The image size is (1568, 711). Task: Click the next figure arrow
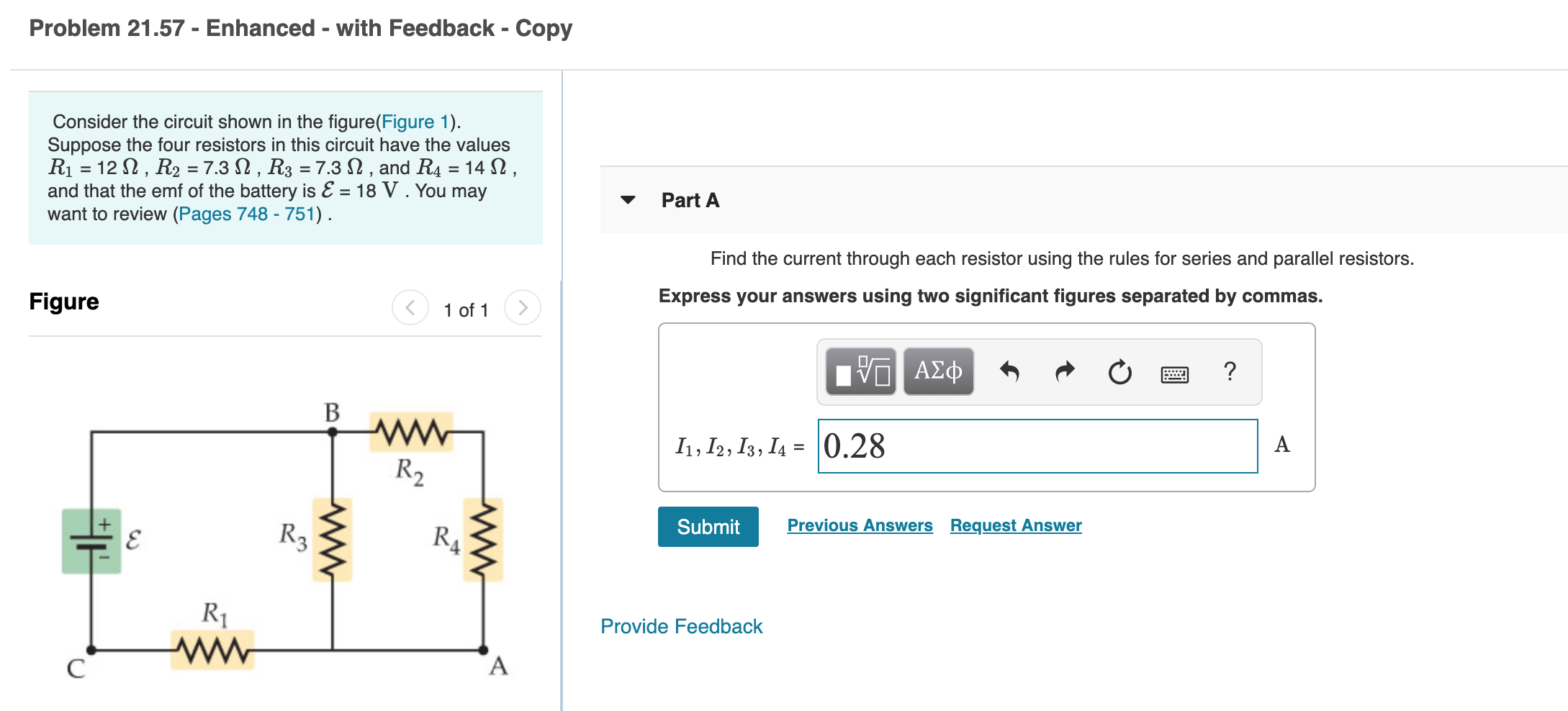click(x=523, y=307)
